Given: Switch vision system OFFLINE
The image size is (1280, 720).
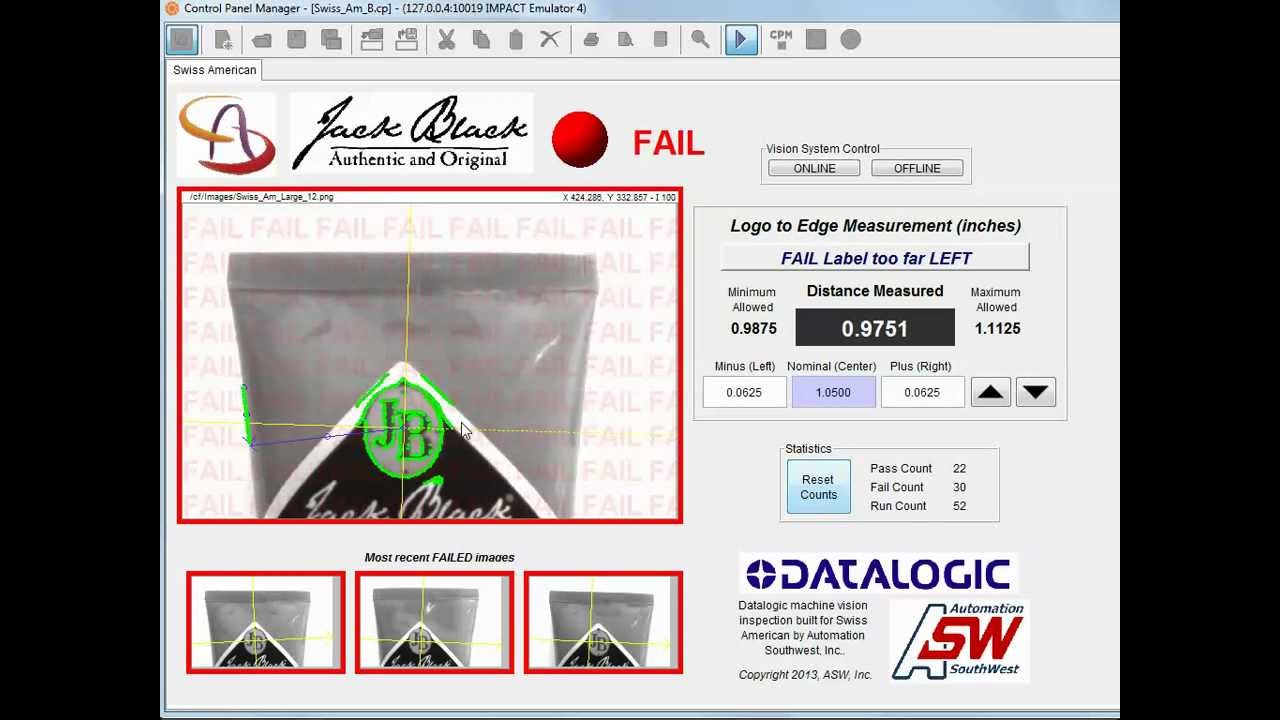Looking at the screenshot, I should click(917, 168).
